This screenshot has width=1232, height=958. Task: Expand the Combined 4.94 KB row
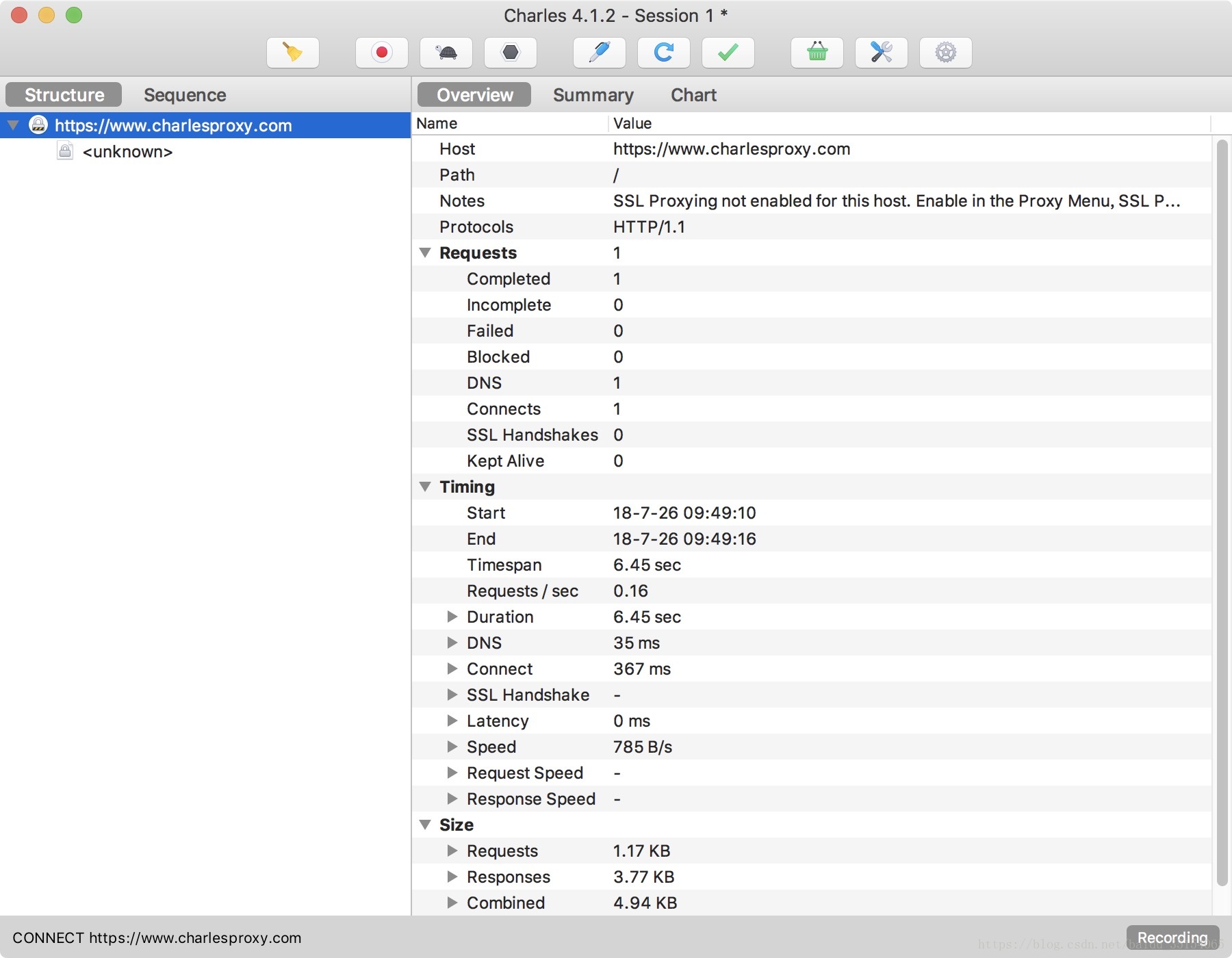coord(452,903)
